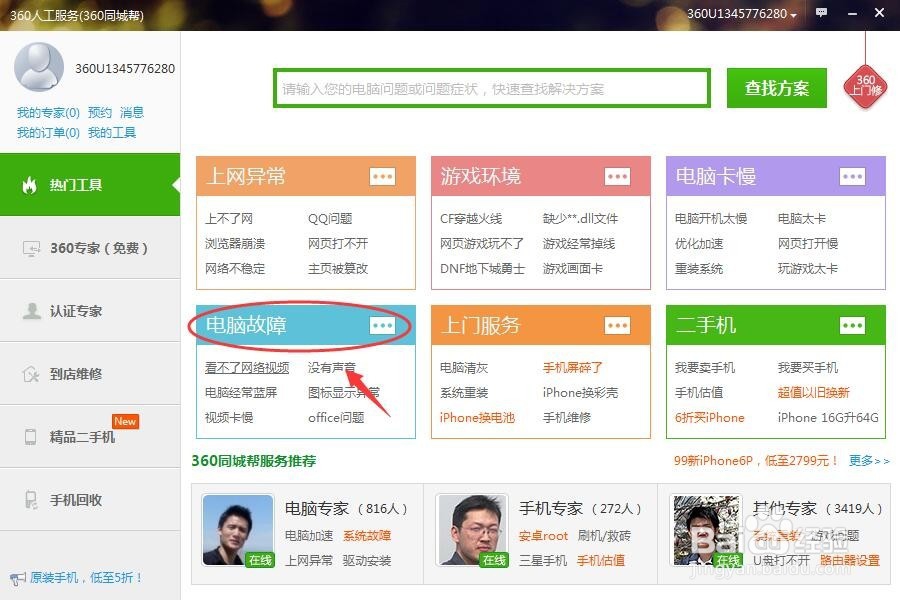
Task: Select 6折买iPhone entry
Action: coord(709,417)
